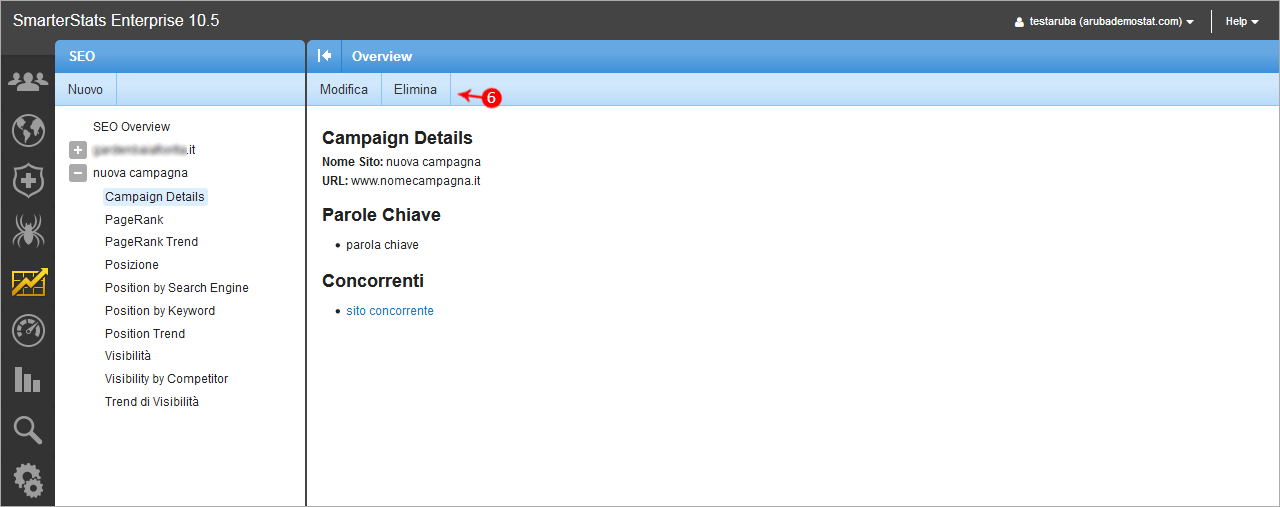Open the shield security sidebar section
The image size is (1280, 507).
tap(28, 181)
